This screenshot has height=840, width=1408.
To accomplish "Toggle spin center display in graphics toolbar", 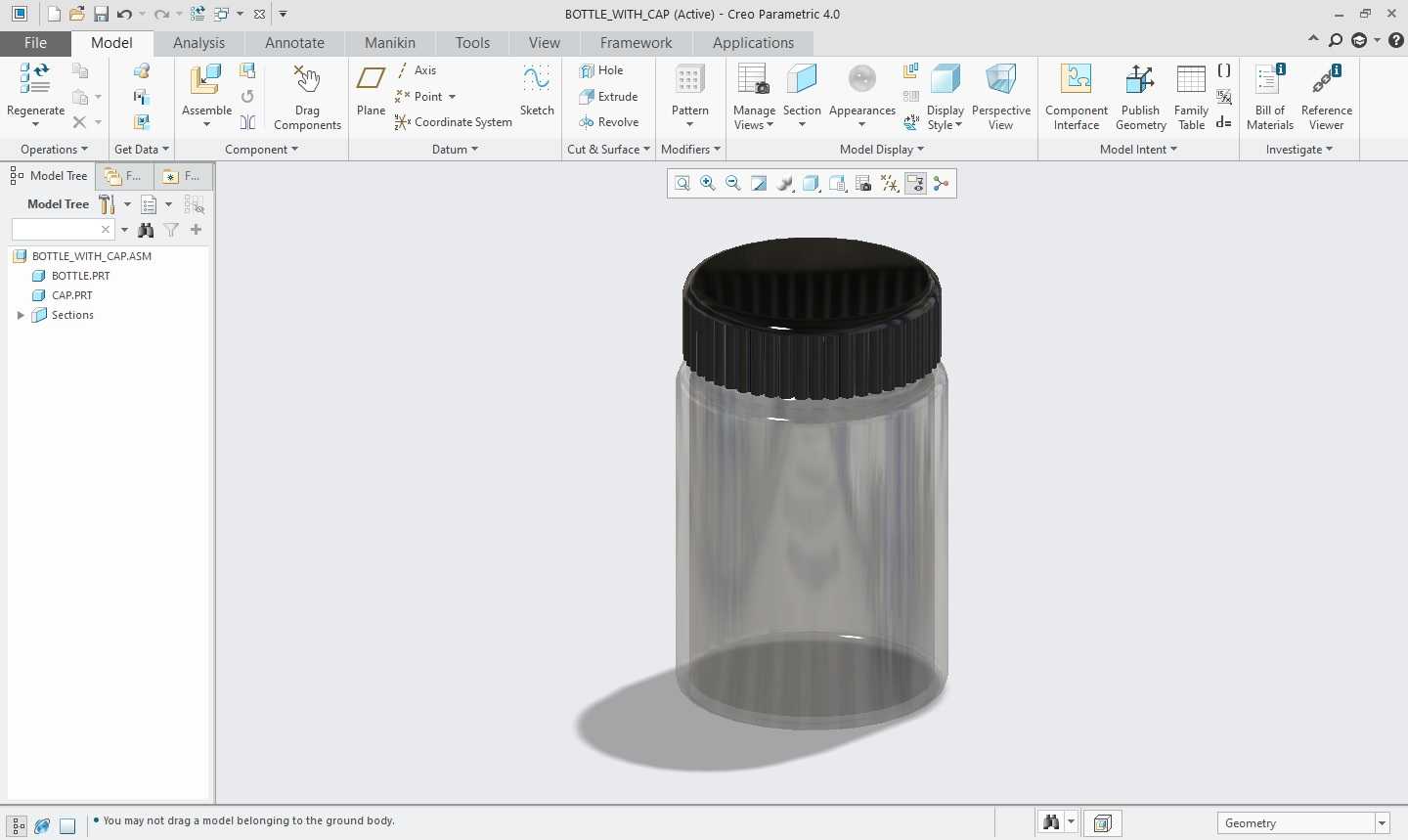I will pyautogui.click(x=941, y=184).
